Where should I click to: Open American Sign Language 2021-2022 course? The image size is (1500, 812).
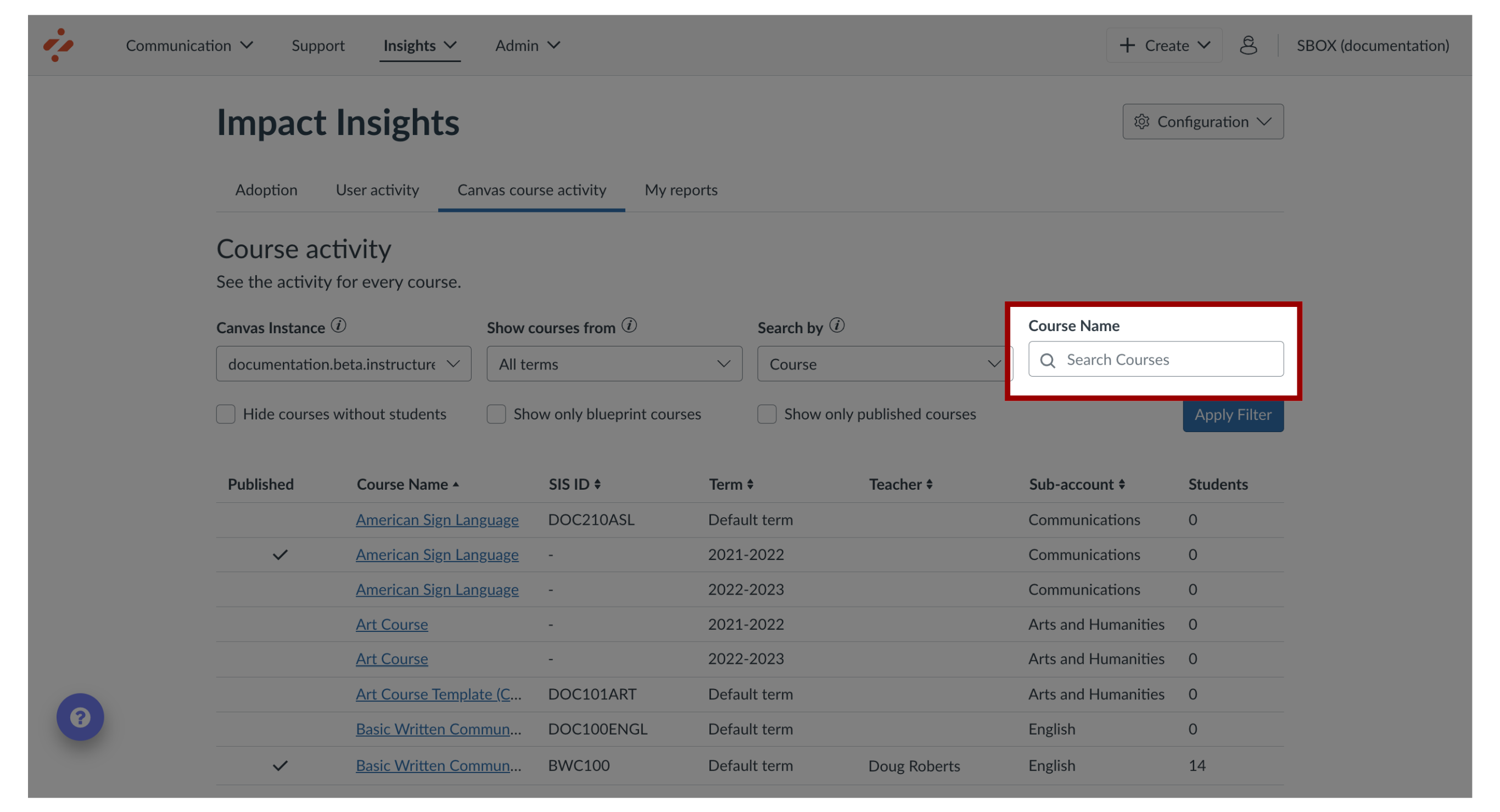click(436, 555)
